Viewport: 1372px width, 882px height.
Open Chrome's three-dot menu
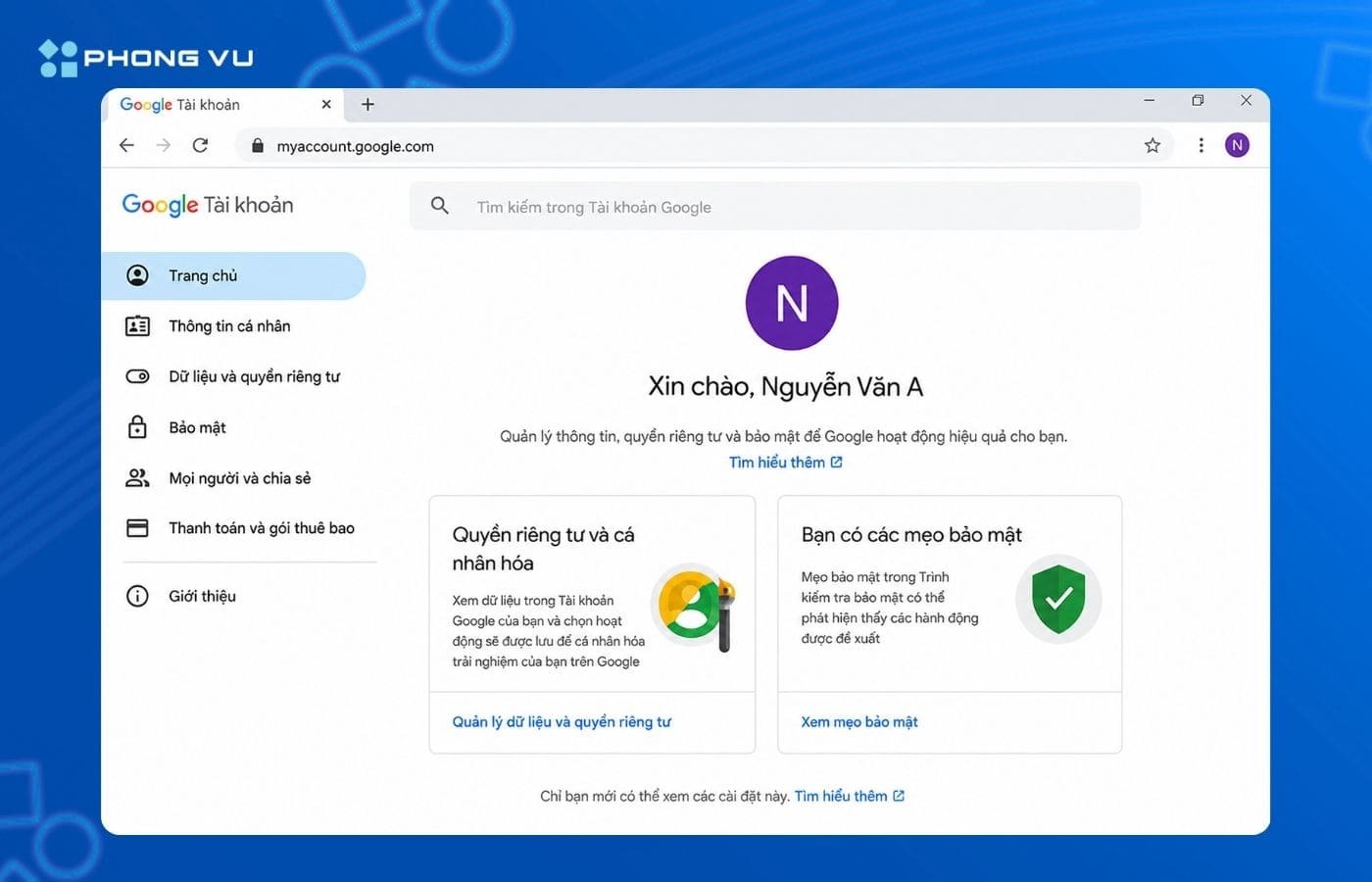click(1200, 146)
